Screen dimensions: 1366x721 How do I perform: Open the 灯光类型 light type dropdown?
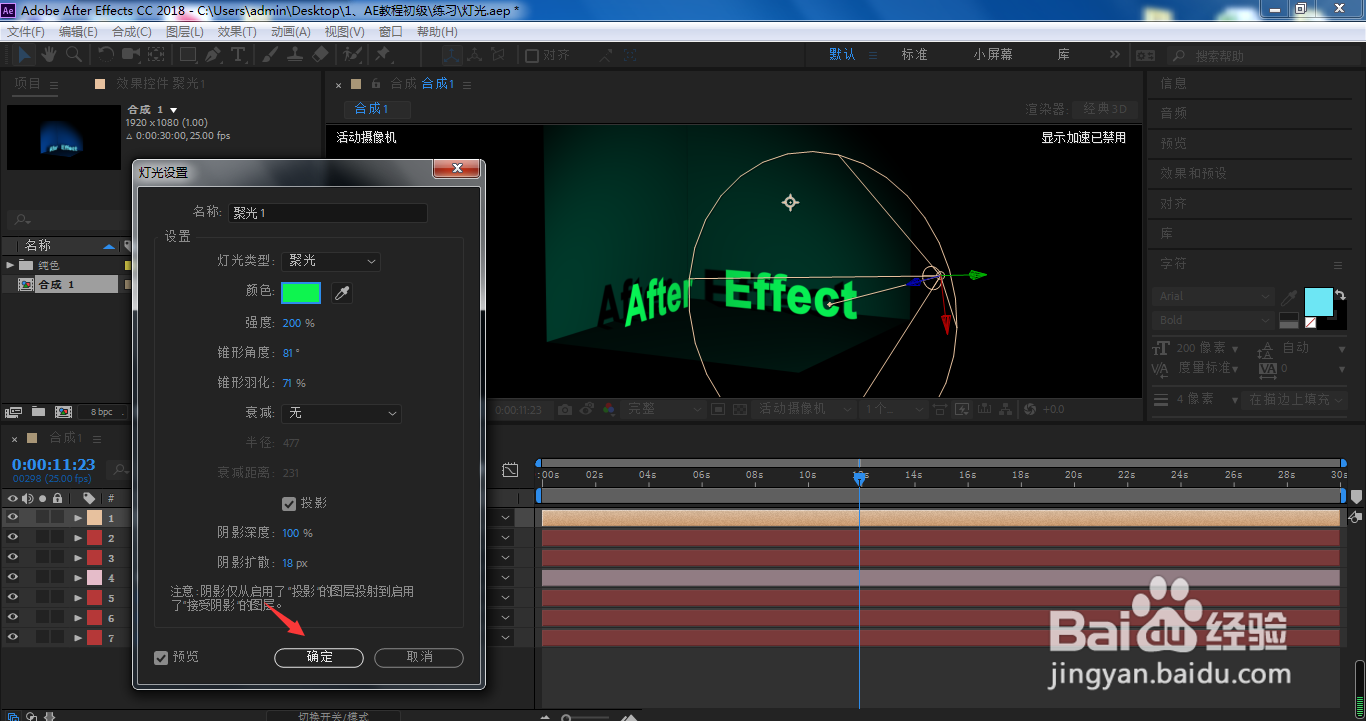pos(331,261)
